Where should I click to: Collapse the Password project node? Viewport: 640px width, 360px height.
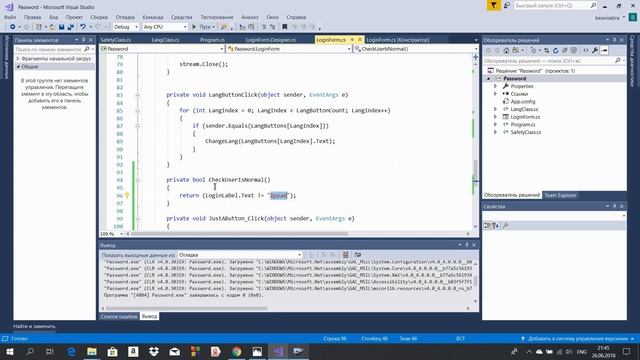tap(489, 78)
